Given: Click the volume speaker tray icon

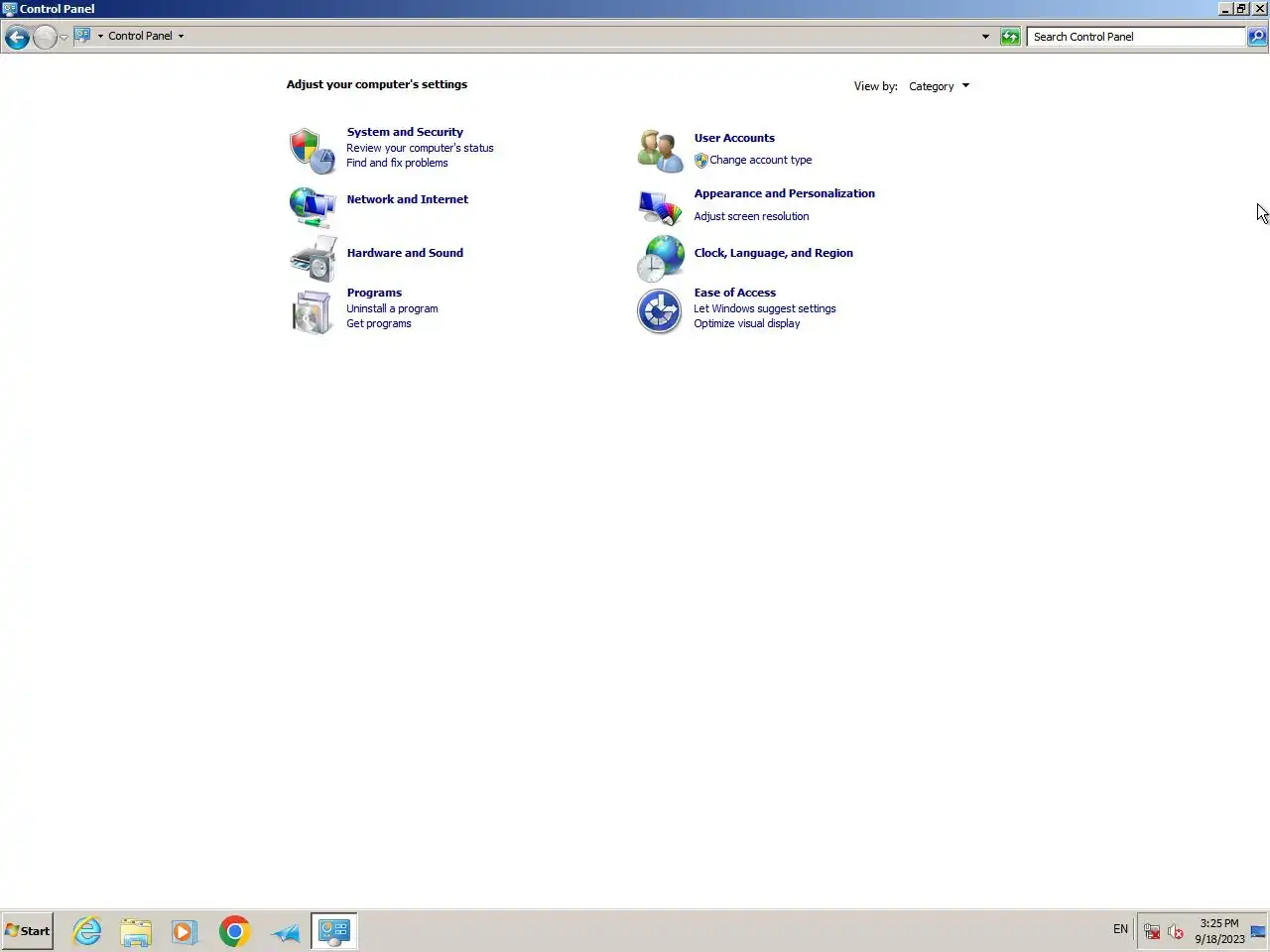Looking at the screenshot, I should click(x=1176, y=931).
